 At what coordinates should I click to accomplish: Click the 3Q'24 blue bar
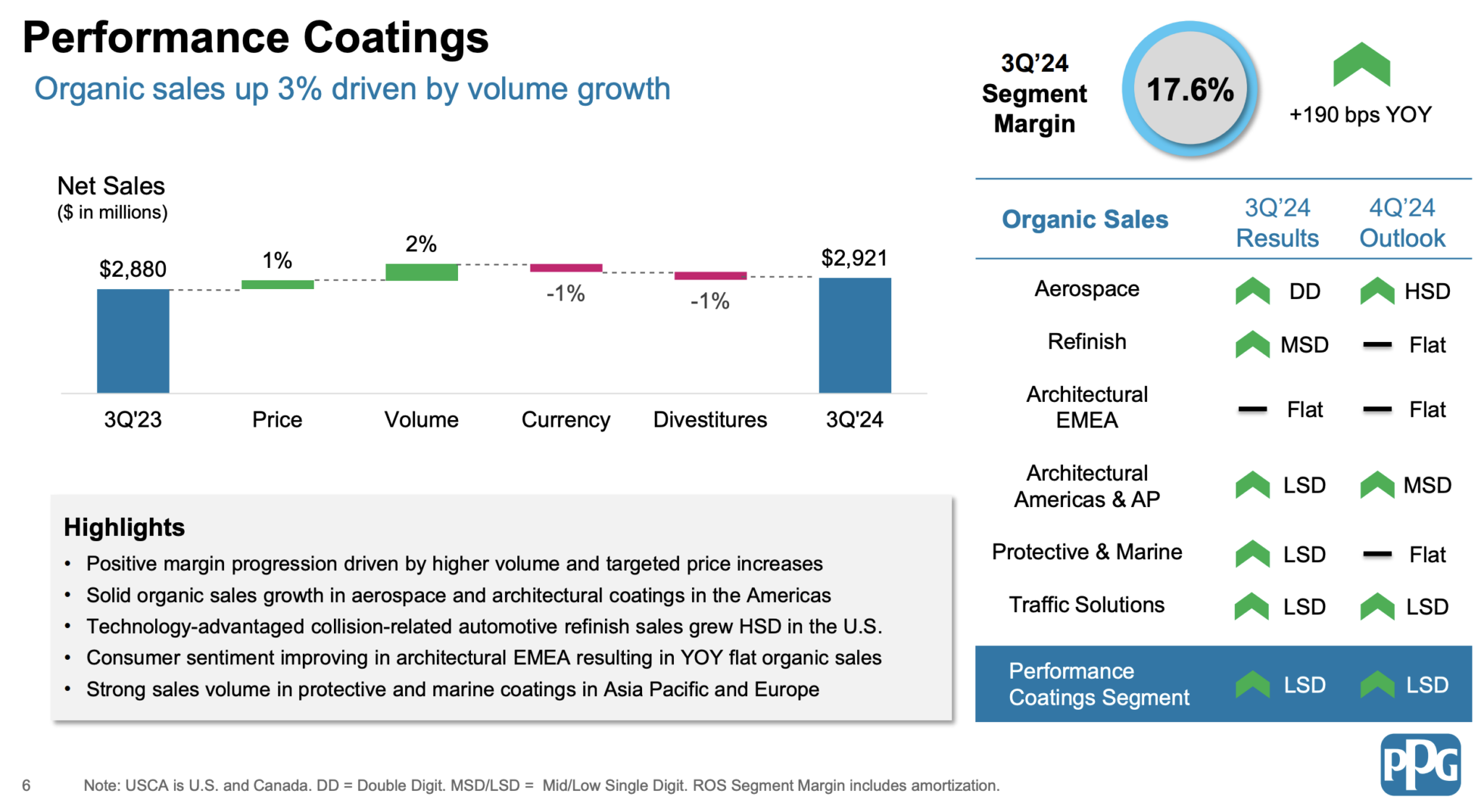(x=854, y=335)
